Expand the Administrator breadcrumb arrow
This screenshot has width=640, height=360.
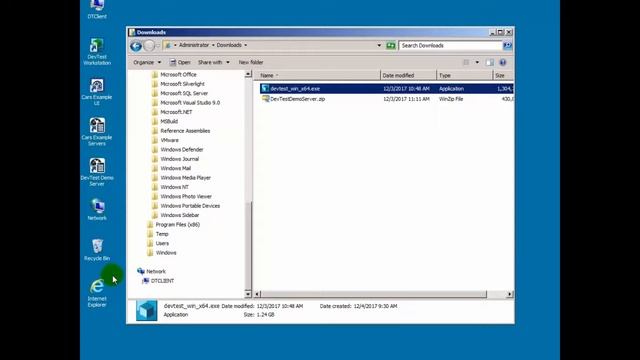click(x=213, y=45)
